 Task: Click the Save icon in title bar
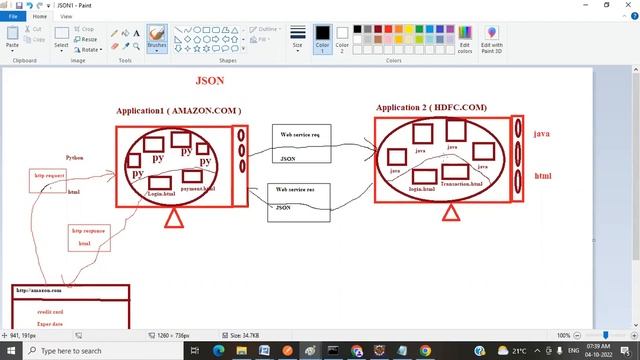click(x=19, y=5)
